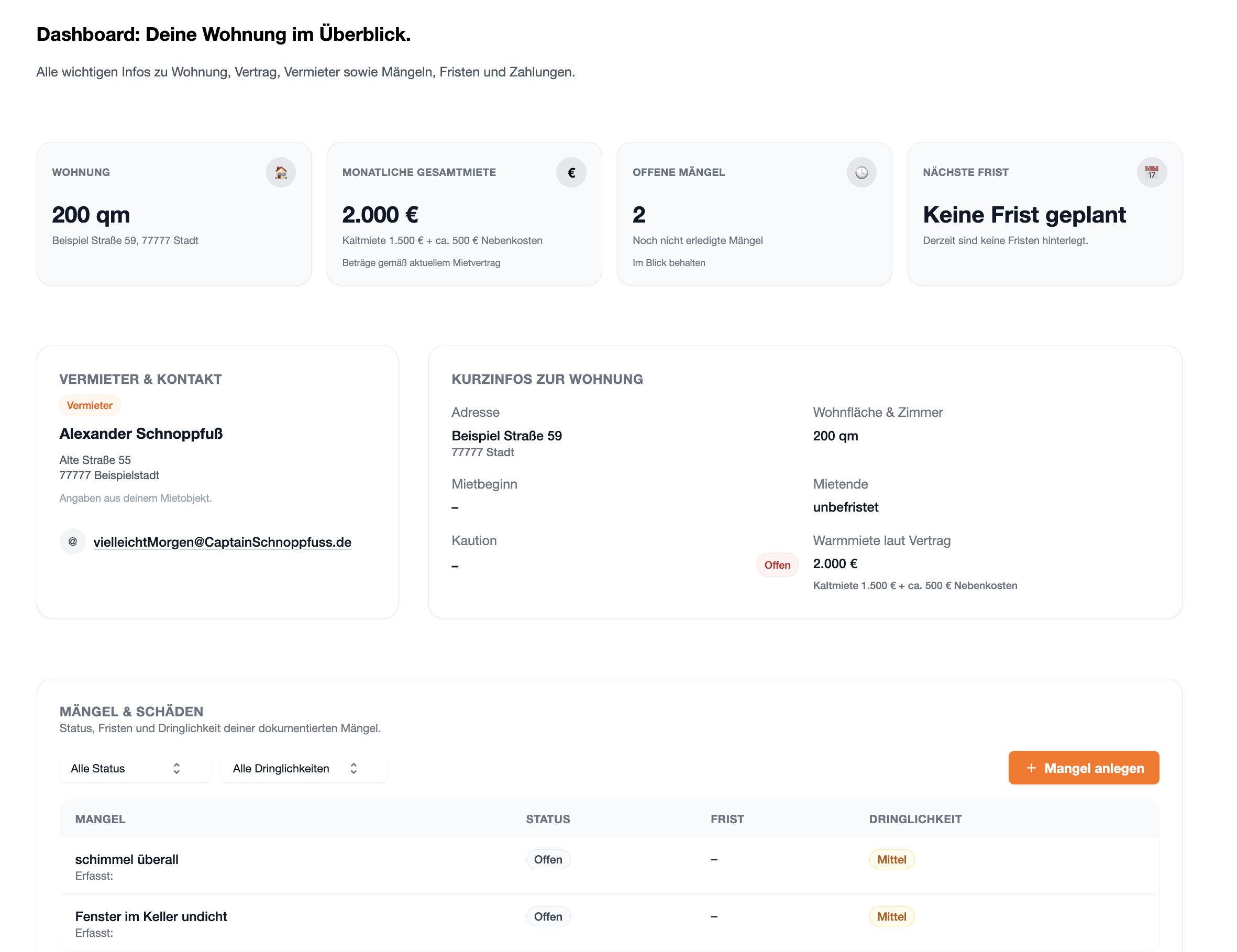
Task: Click the red Offen badge next to Kaution
Action: pos(777,564)
